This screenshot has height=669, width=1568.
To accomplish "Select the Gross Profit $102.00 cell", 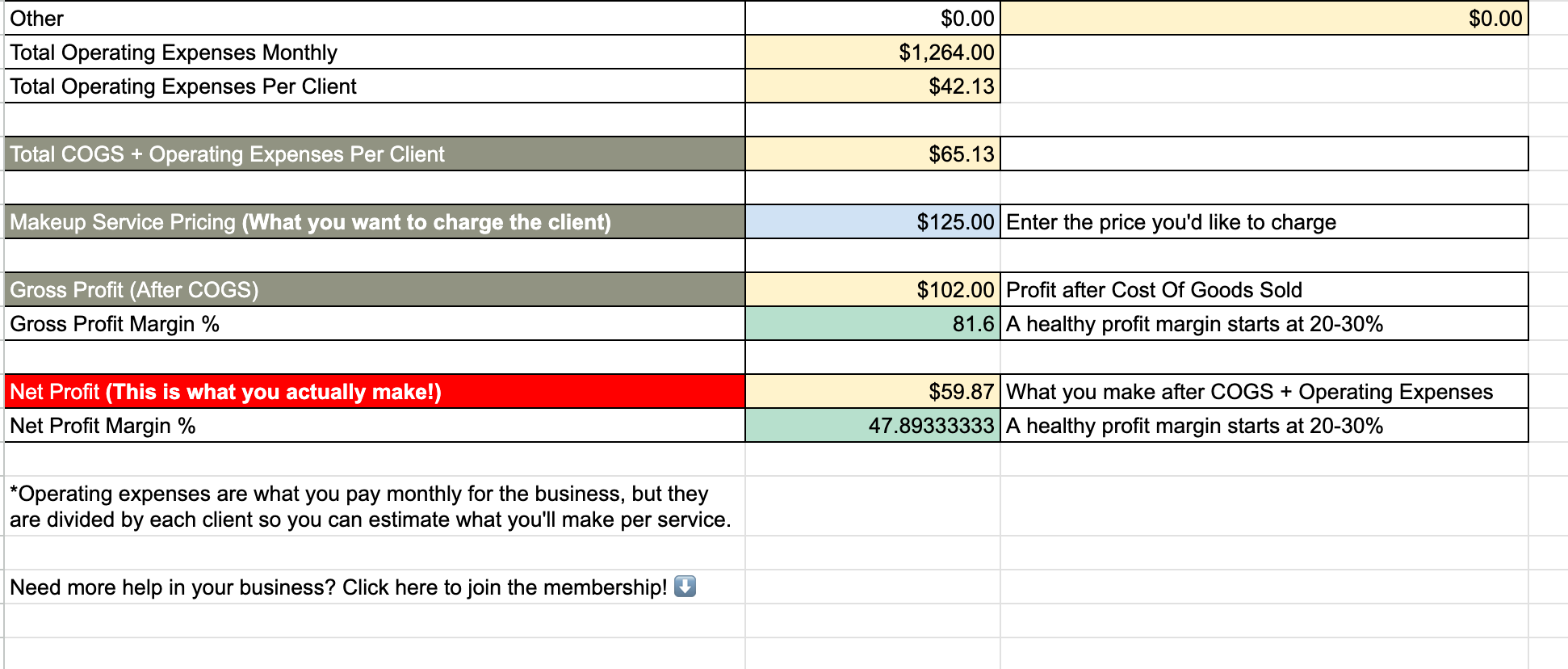I will point(873,290).
